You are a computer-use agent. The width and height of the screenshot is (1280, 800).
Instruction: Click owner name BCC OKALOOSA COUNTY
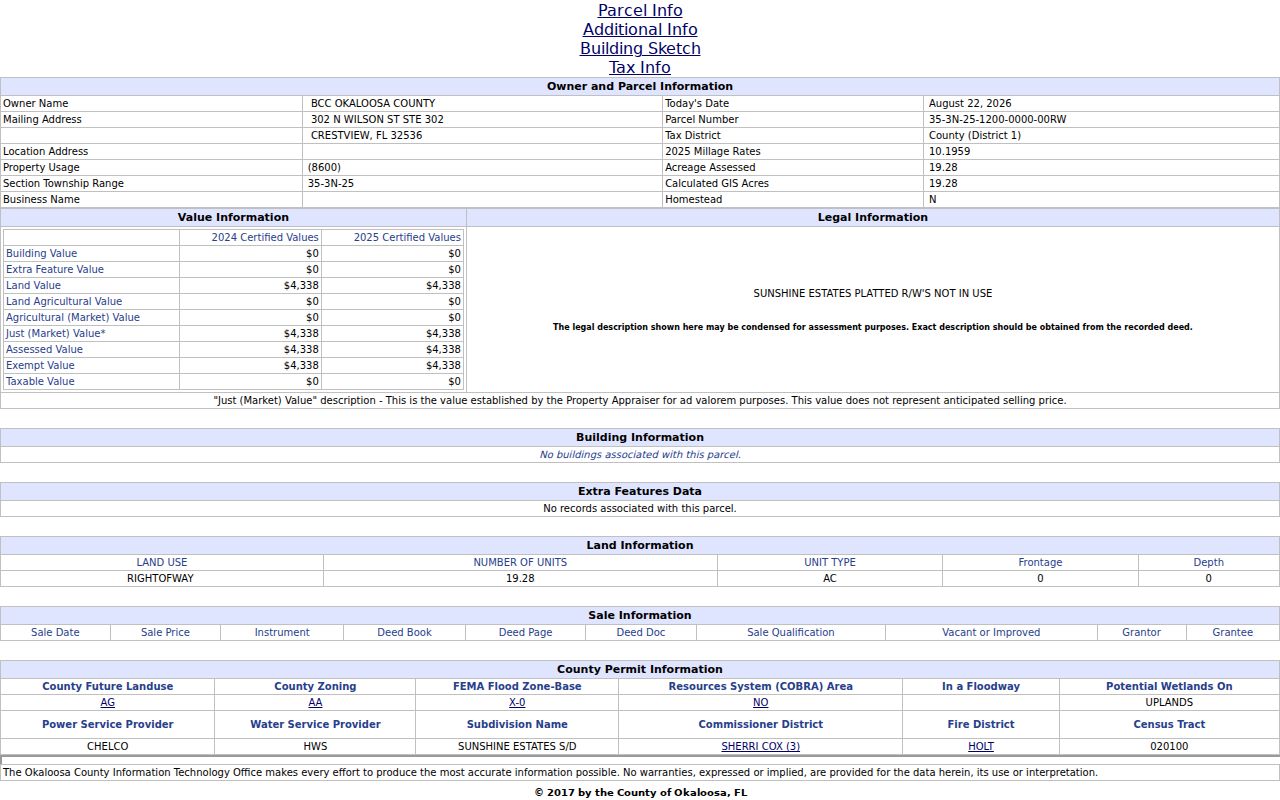tap(373, 103)
